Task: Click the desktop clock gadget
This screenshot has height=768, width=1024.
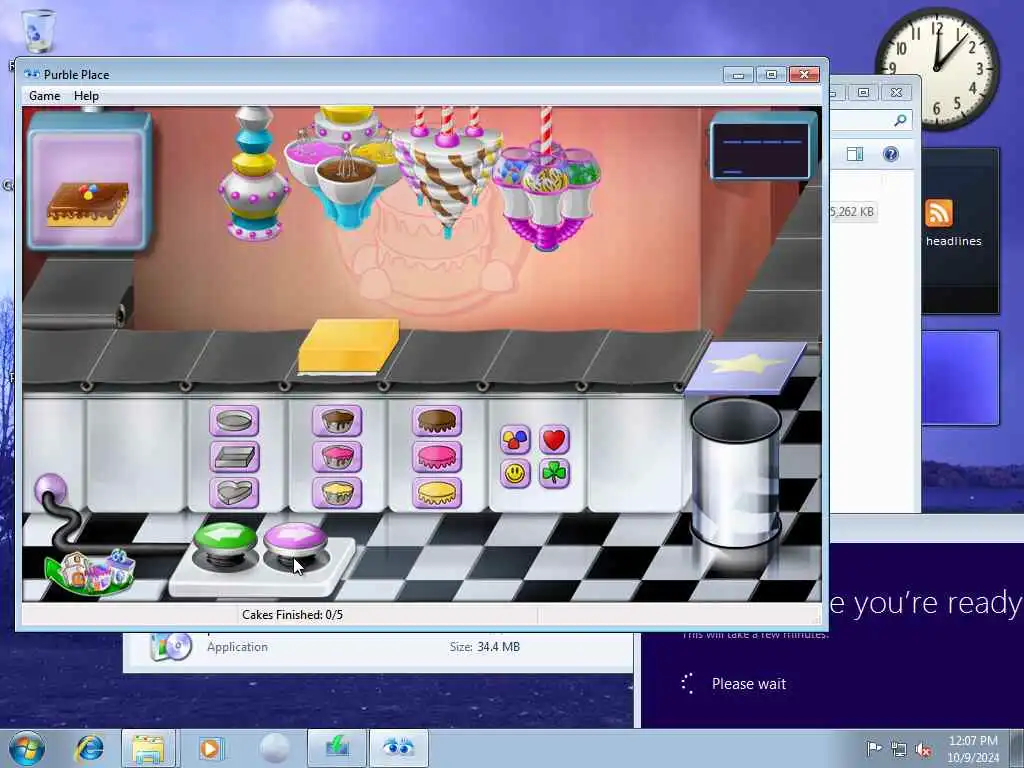Action: coord(937,68)
